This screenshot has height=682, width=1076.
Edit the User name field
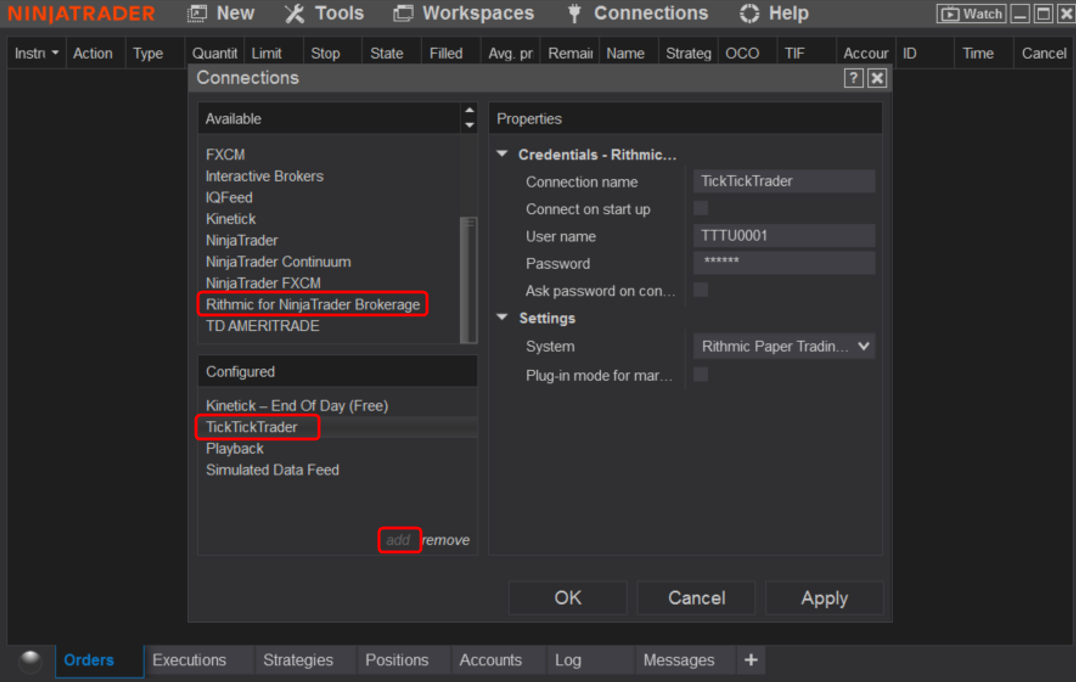coord(784,236)
